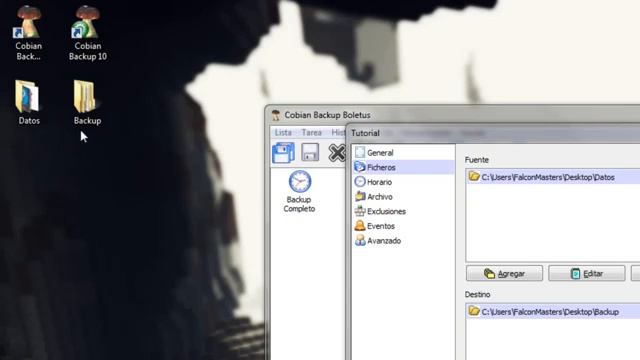Image resolution: width=640 pixels, height=360 pixels.
Task: Open the Cobian Backup 10 desktop shortcut
Action: [x=88, y=33]
